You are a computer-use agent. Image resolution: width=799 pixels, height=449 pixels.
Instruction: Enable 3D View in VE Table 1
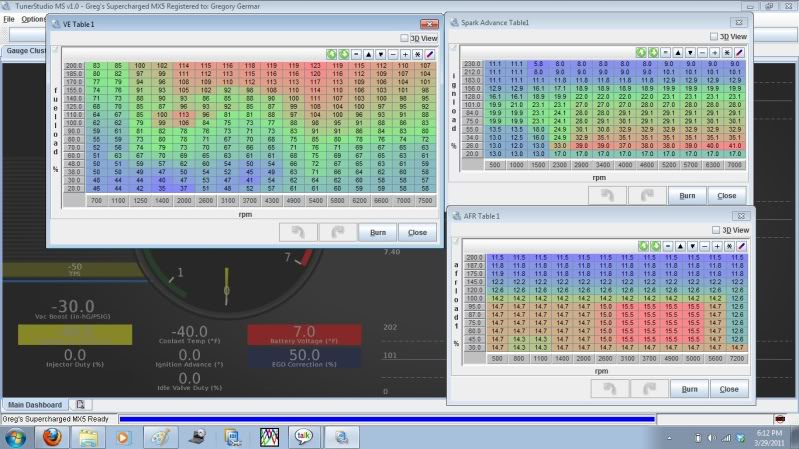click(419, 38)
